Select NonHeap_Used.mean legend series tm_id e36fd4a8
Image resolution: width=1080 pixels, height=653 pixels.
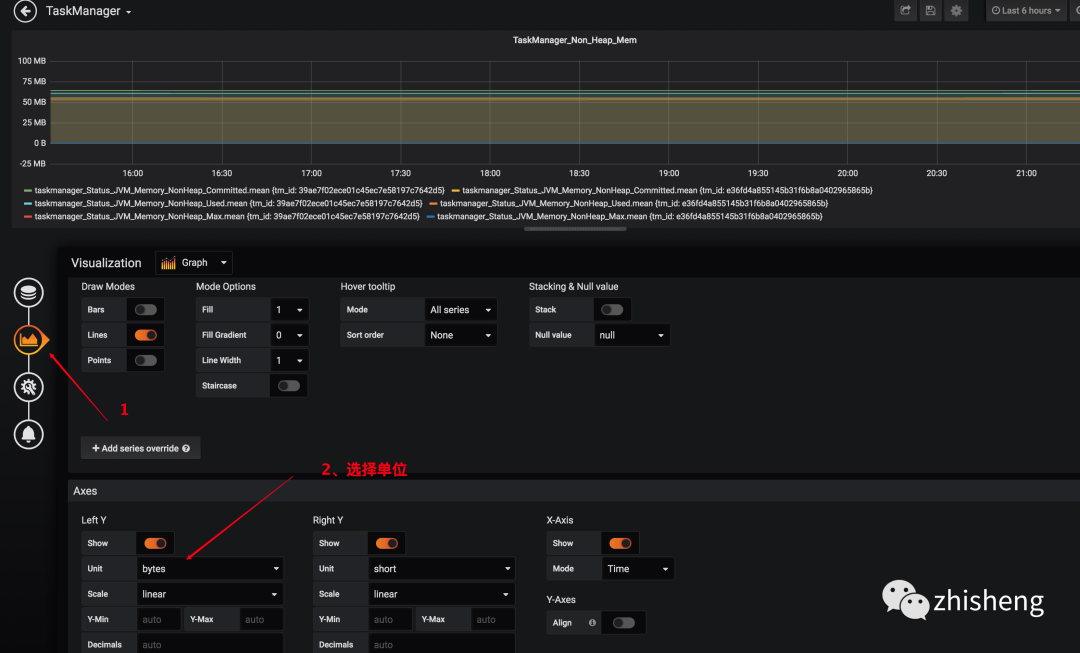tap(634, 203)
